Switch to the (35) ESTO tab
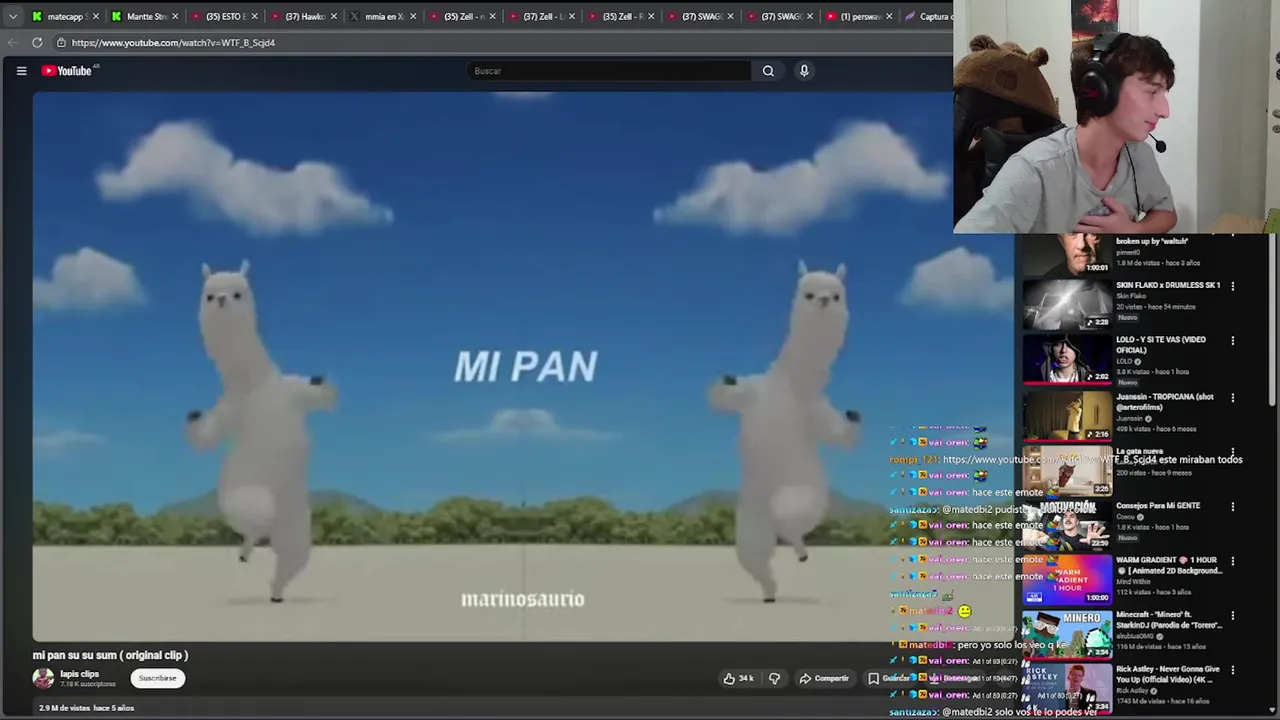This screenshot has width=1280, height=720. [x=225, y=16]
